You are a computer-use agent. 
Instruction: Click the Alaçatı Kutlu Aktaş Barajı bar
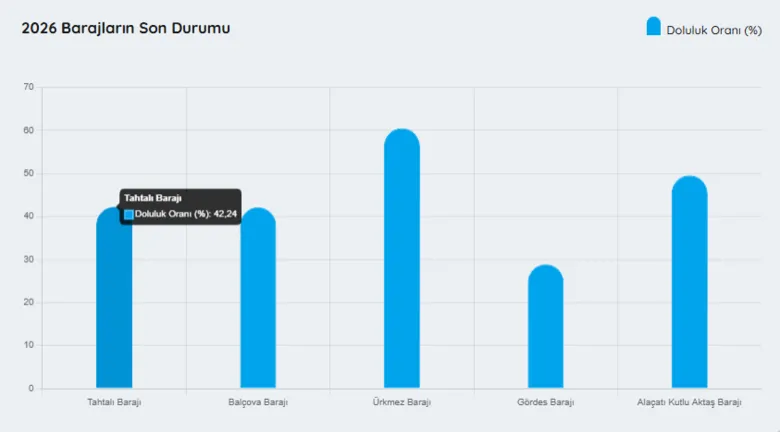(x=689, y=282)
